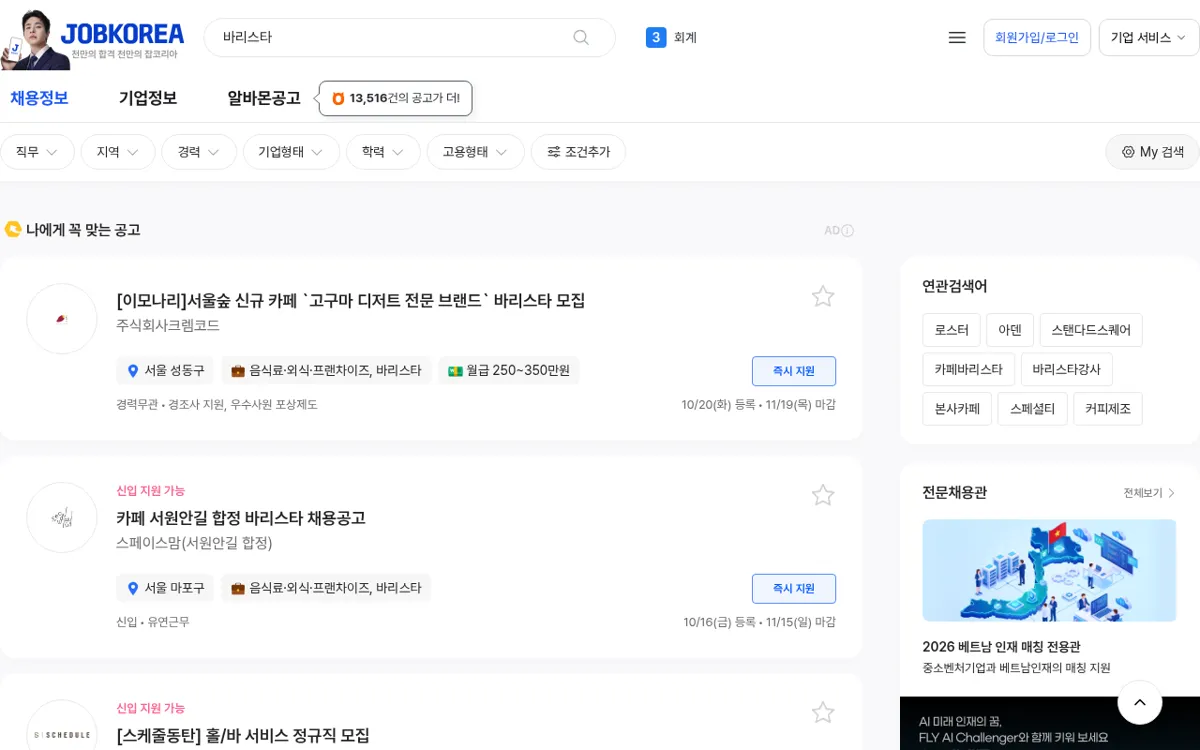Click the 주식회사크렘코드 company name
The height and width of the screenshot is (750, 1200).
pos(168,326)
